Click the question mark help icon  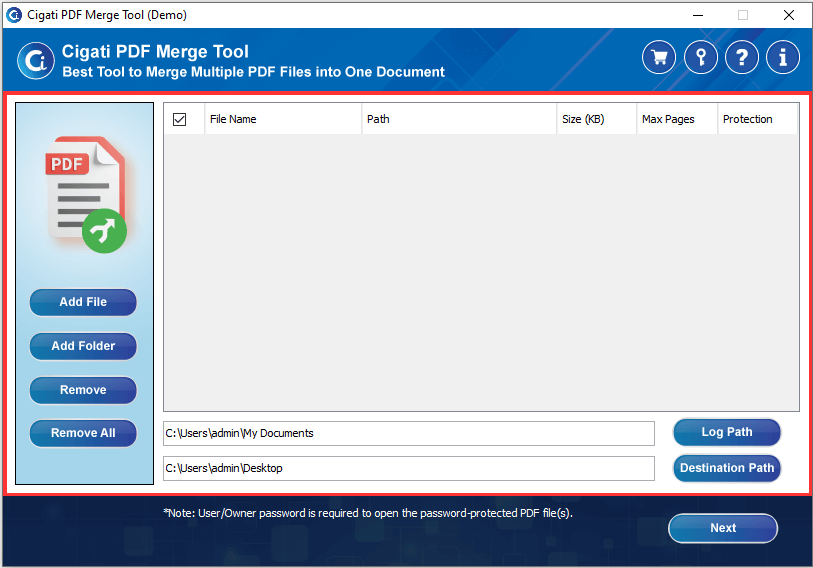click(x=742, y=57)
